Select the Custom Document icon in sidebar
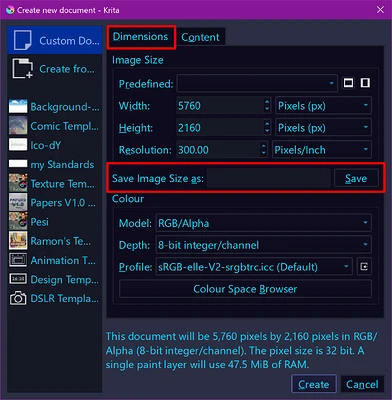392x400 pixels. 23,40
